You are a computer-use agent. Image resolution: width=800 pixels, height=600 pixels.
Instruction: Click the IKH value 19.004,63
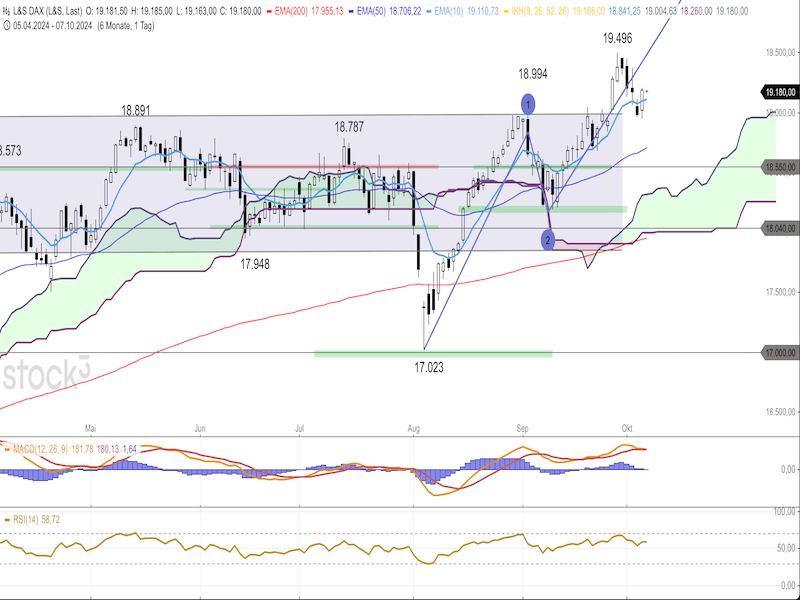coord(661,11)
